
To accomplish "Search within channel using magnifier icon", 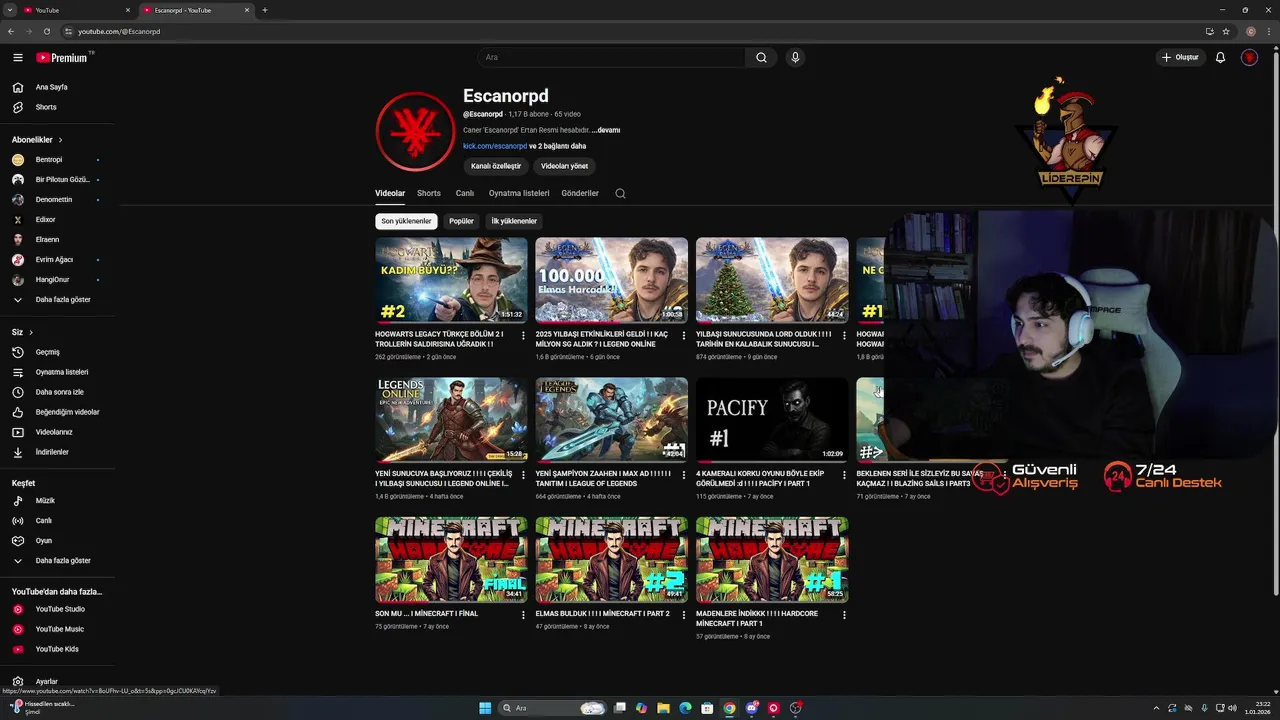I will pyautogui.click(x=620, y=194).
